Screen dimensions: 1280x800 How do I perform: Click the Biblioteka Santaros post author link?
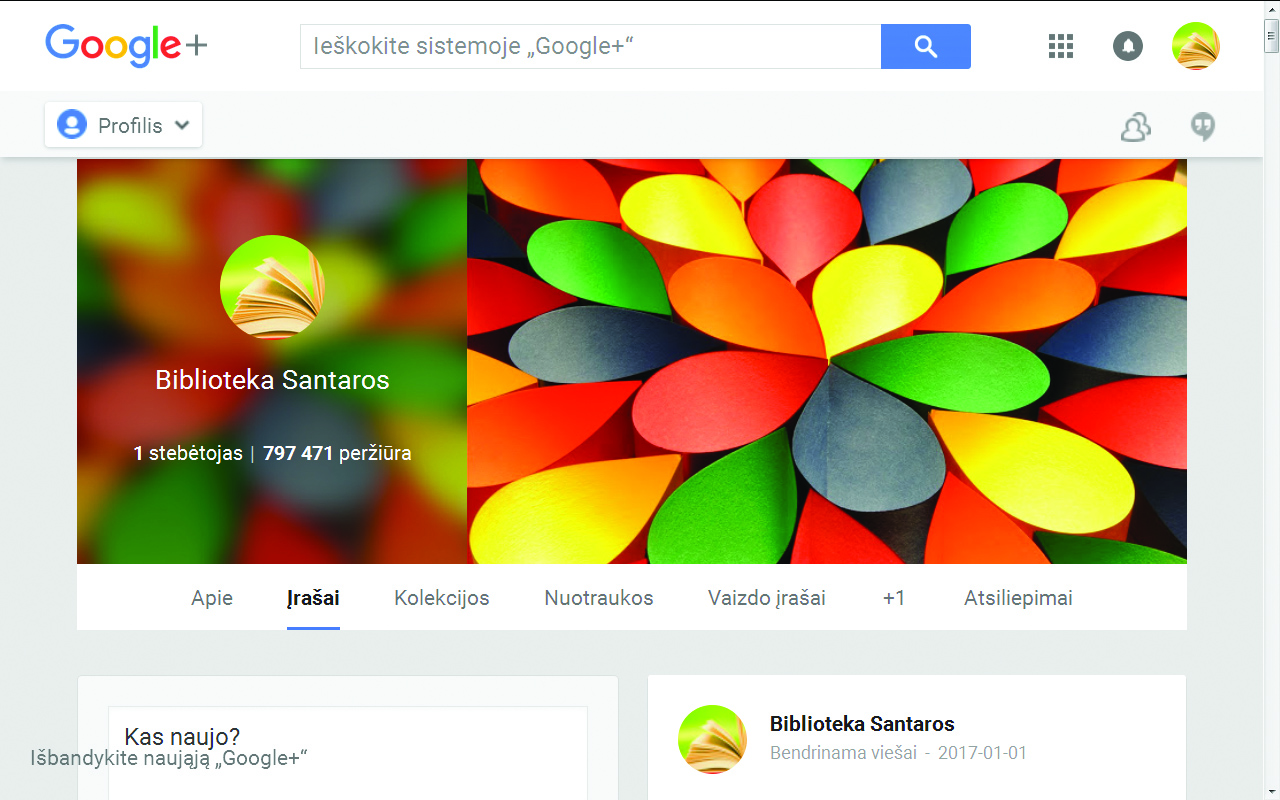click(862, 724)
